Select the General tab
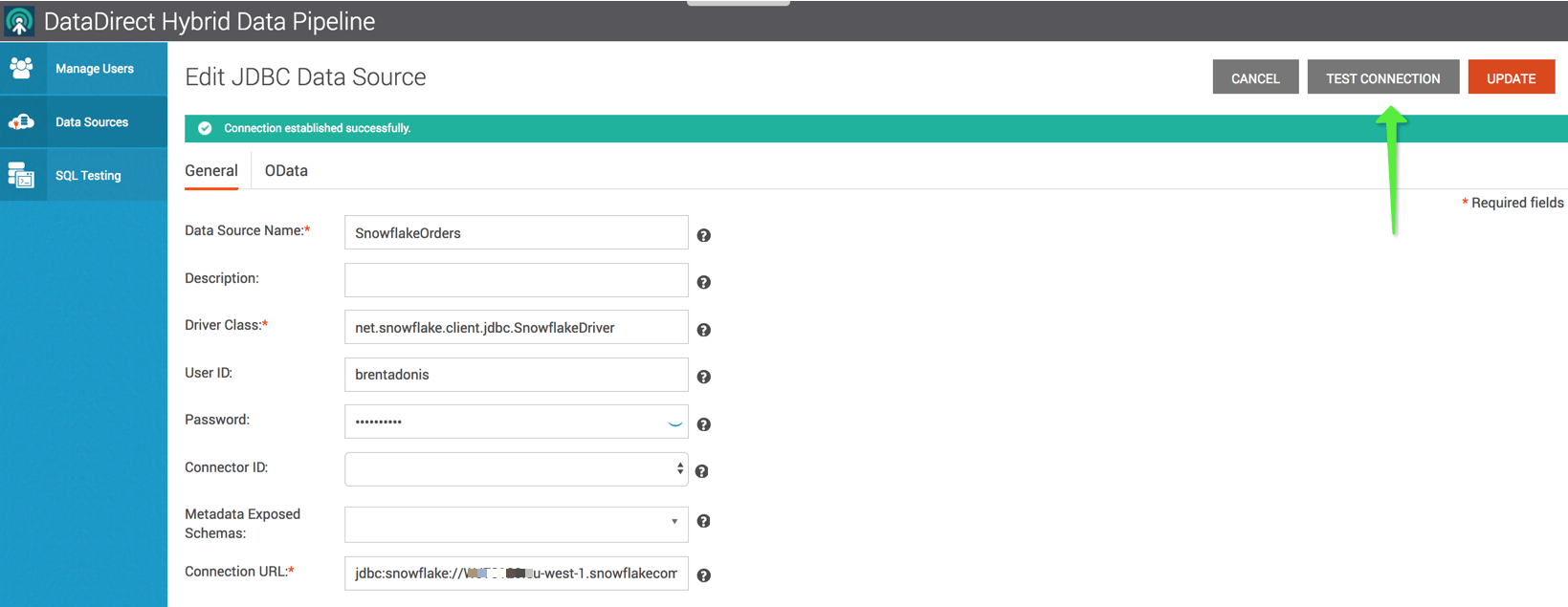Image resolution: width=1568 pixels, height=607 pixels. [211, 171]
